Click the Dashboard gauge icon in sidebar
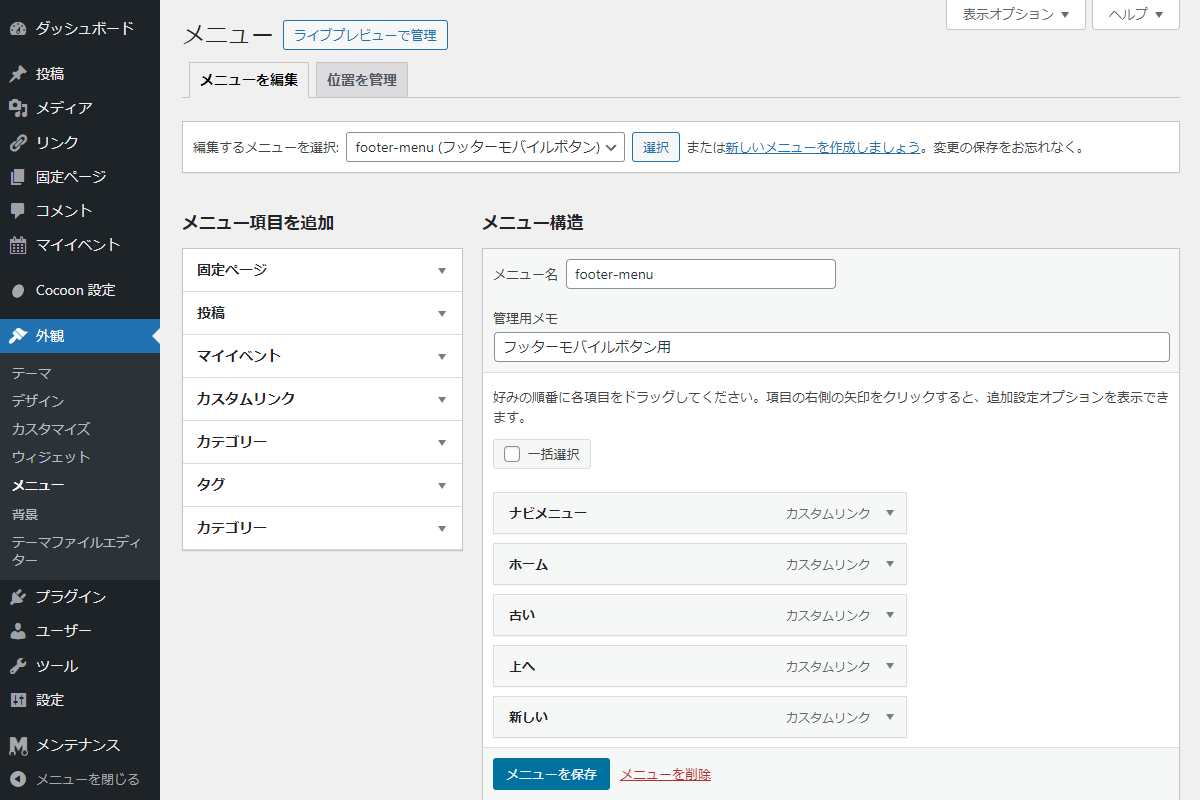The width and height of the screenshot is (1200, 800). [x=18, y=29]
